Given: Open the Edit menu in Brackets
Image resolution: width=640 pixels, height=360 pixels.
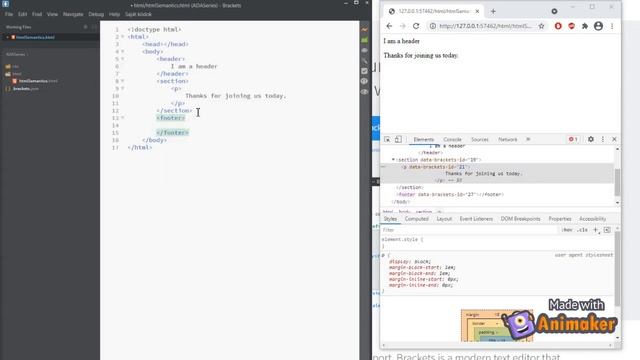Looking at the screenshot, I should pyautogui.click(x=22, y=14).
